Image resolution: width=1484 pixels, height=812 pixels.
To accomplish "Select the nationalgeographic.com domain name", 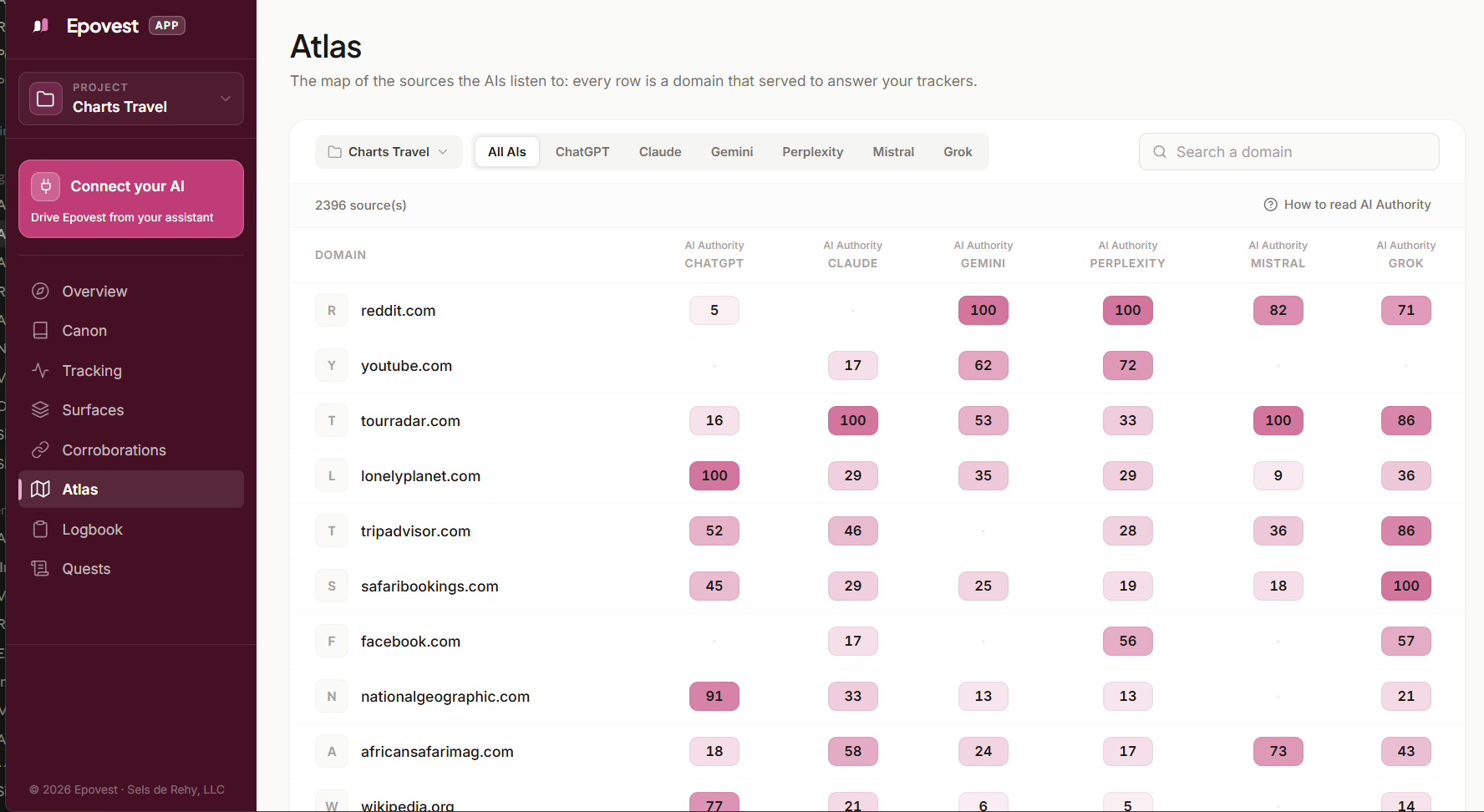I will pyautogui.click(x=445, y=697).
